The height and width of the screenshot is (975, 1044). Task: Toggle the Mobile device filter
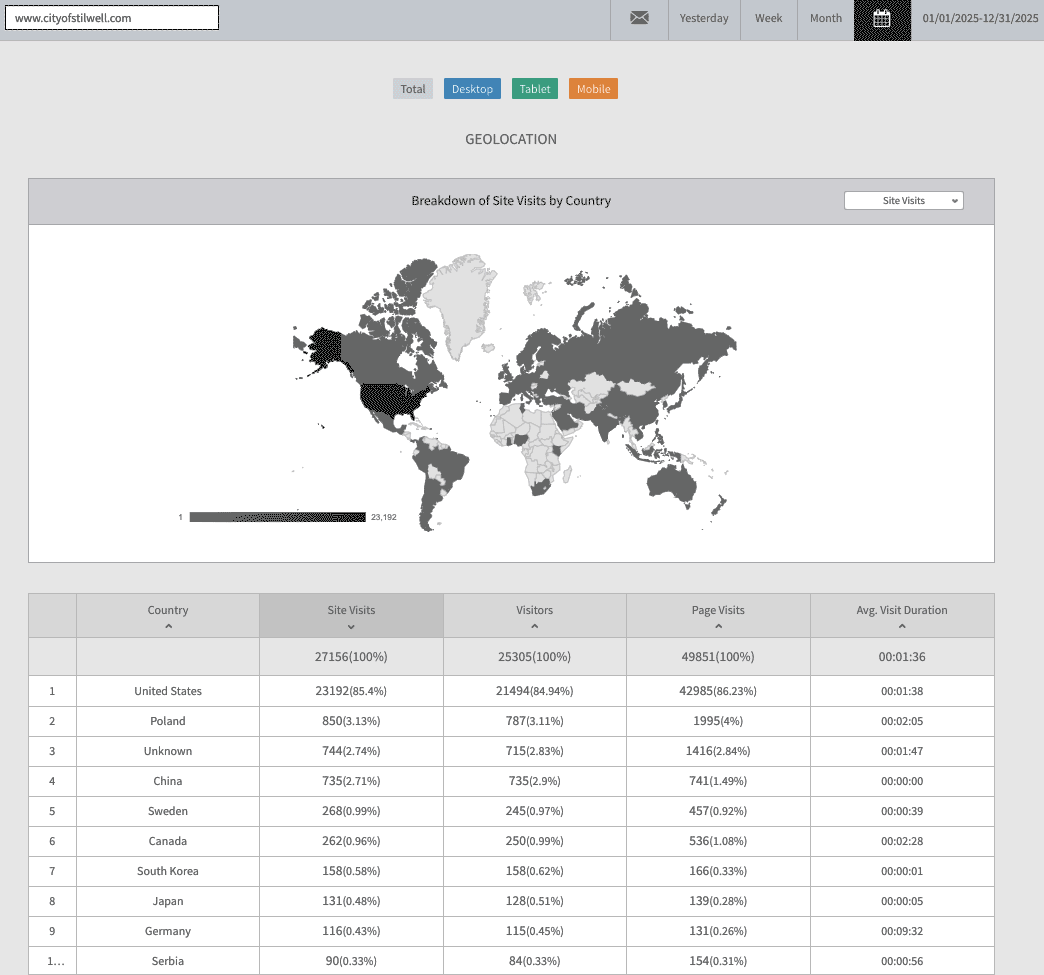coord(593,89)
